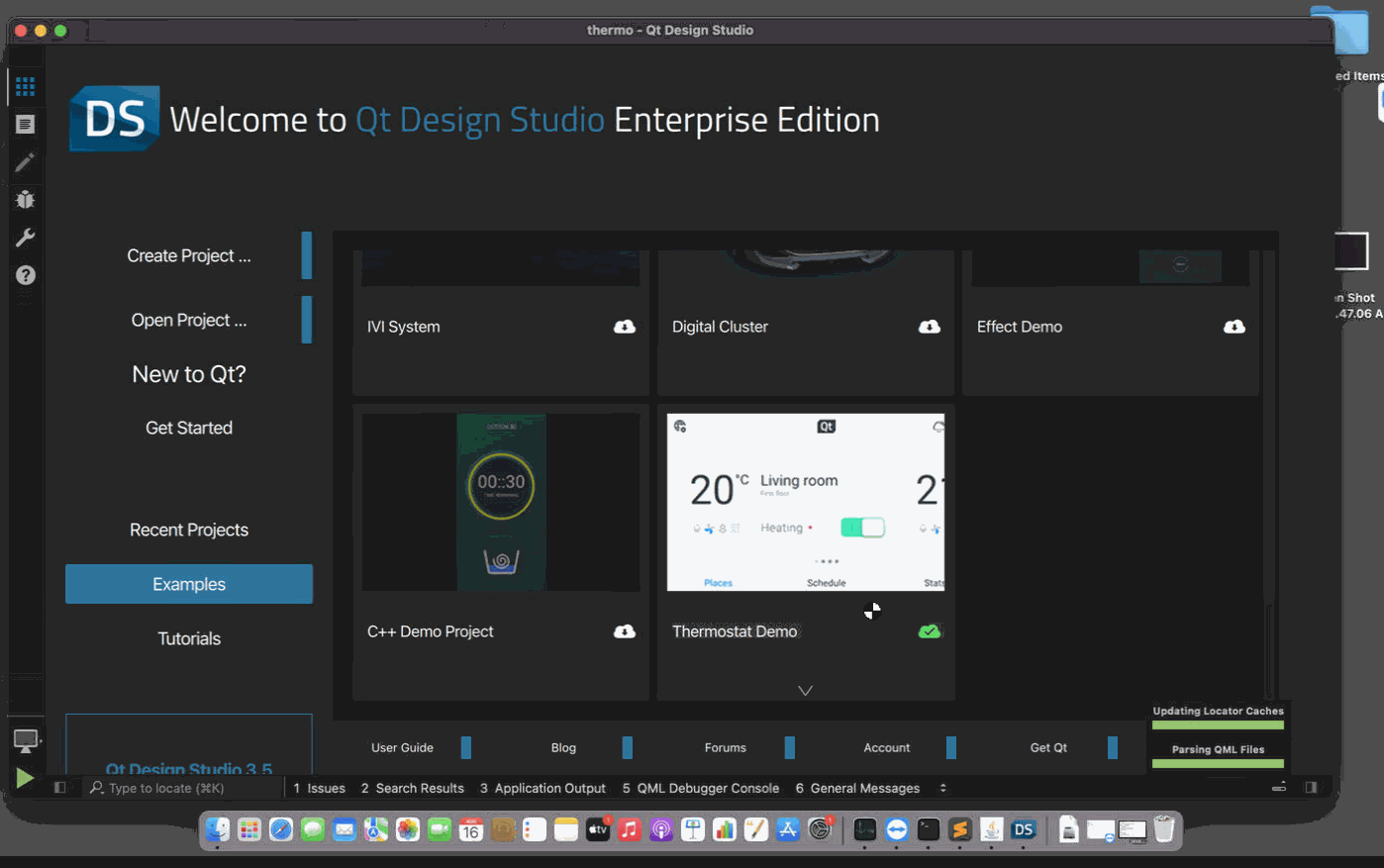The width and height of the screenshot is (1384, 868).
Task: Open the User Guide link
Action: click(402, 747)
